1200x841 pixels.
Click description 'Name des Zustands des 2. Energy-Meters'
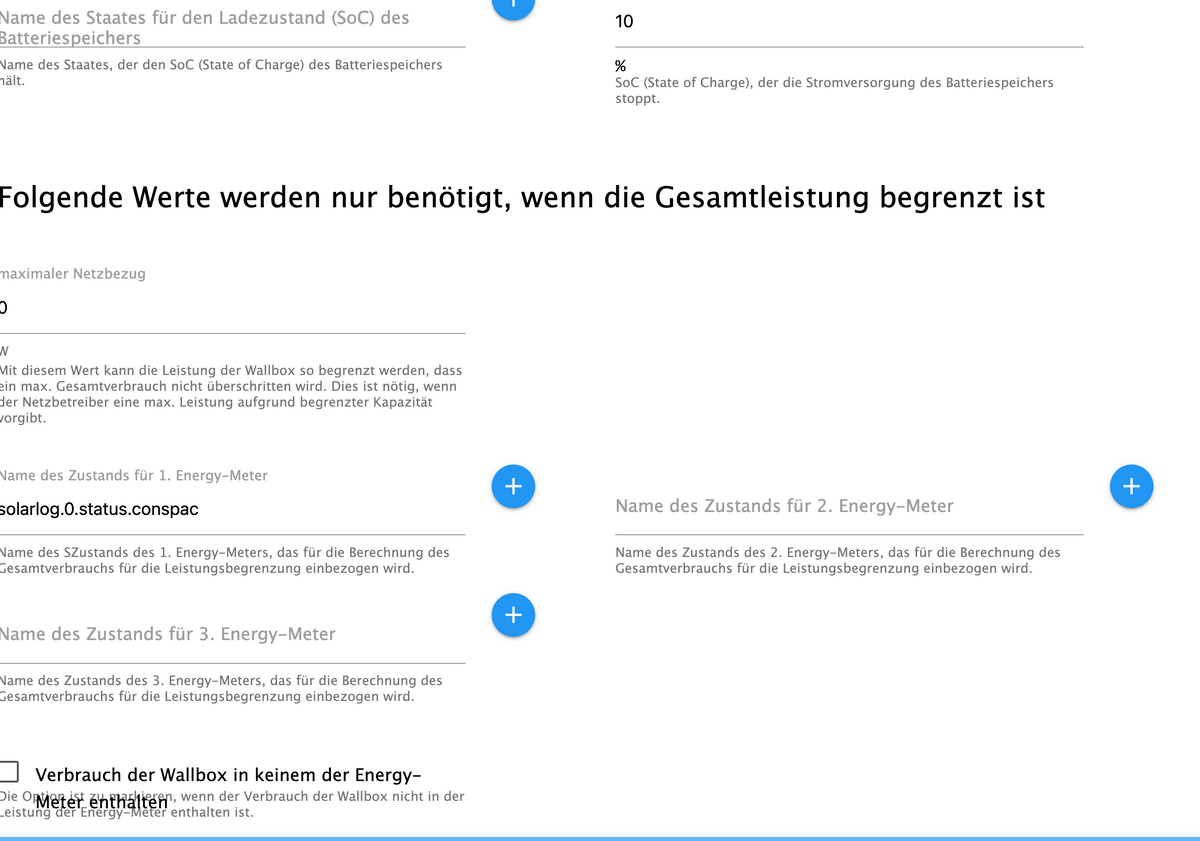tap(838, 560)
